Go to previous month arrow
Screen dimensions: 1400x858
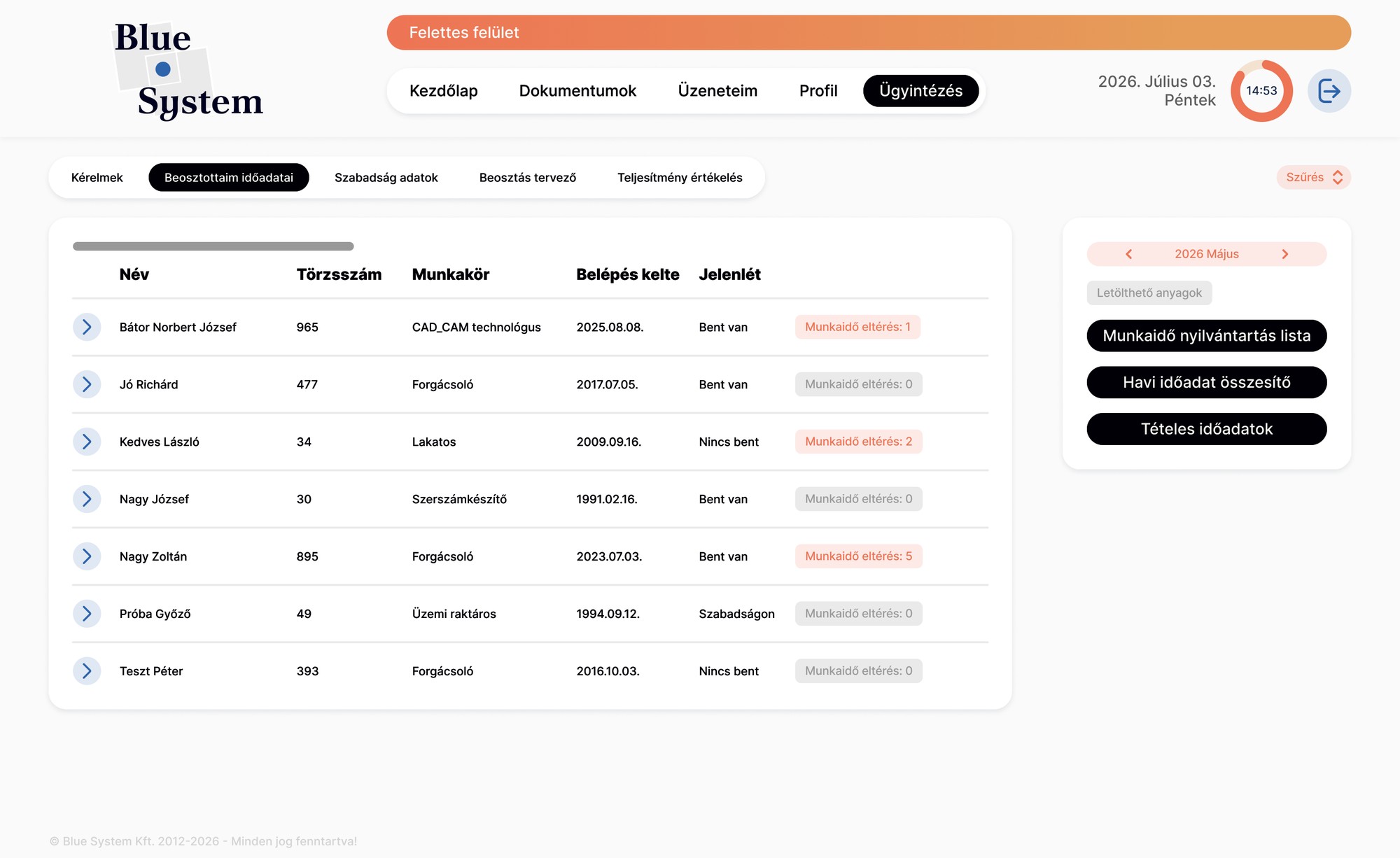pyautogui.click(x=1128, y=254)
